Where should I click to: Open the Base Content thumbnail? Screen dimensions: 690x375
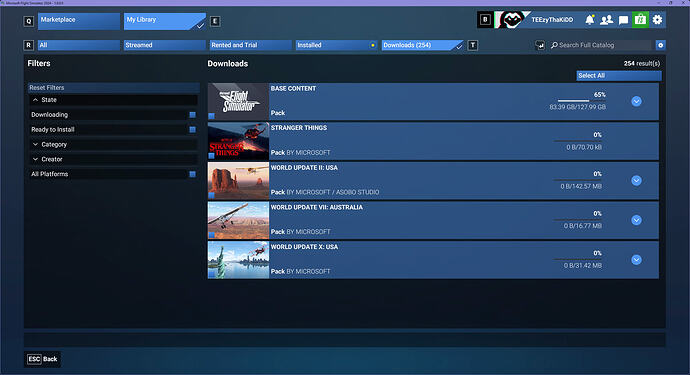[x=238, y=101]
